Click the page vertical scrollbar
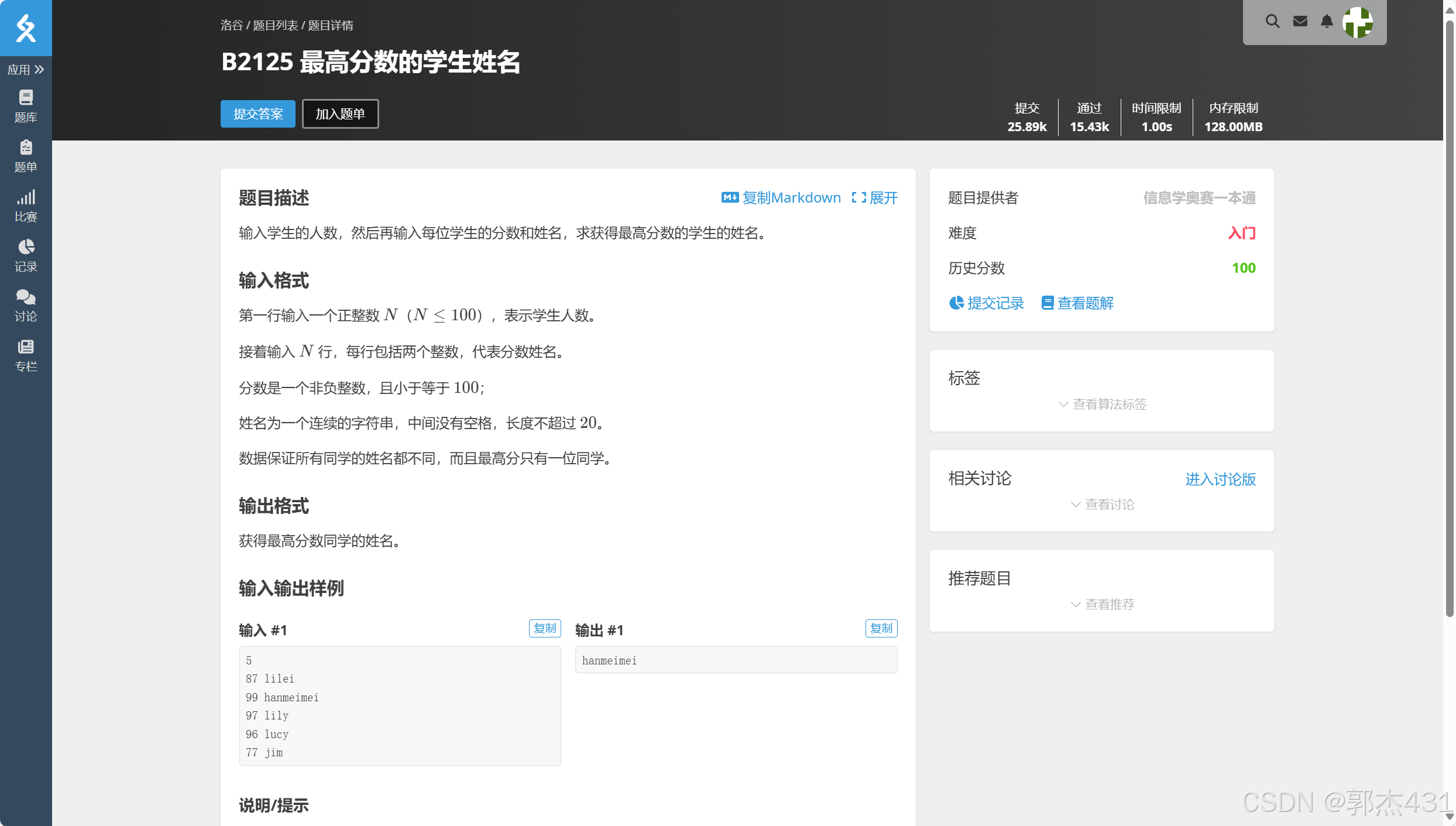 (1449, 316)
